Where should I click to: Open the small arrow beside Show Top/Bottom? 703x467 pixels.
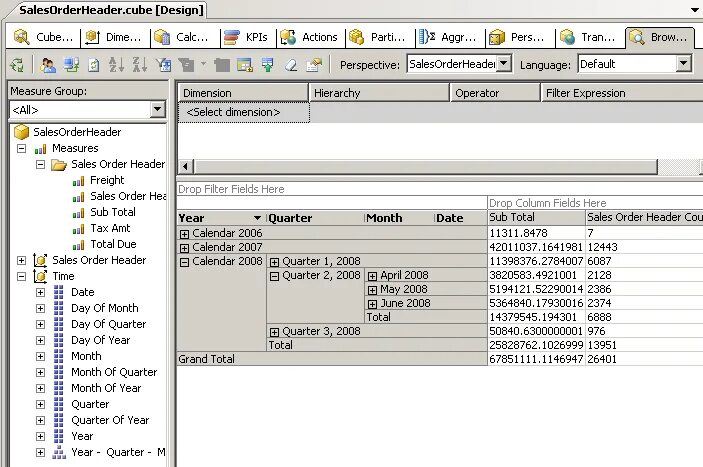click(x=204, y=64)
